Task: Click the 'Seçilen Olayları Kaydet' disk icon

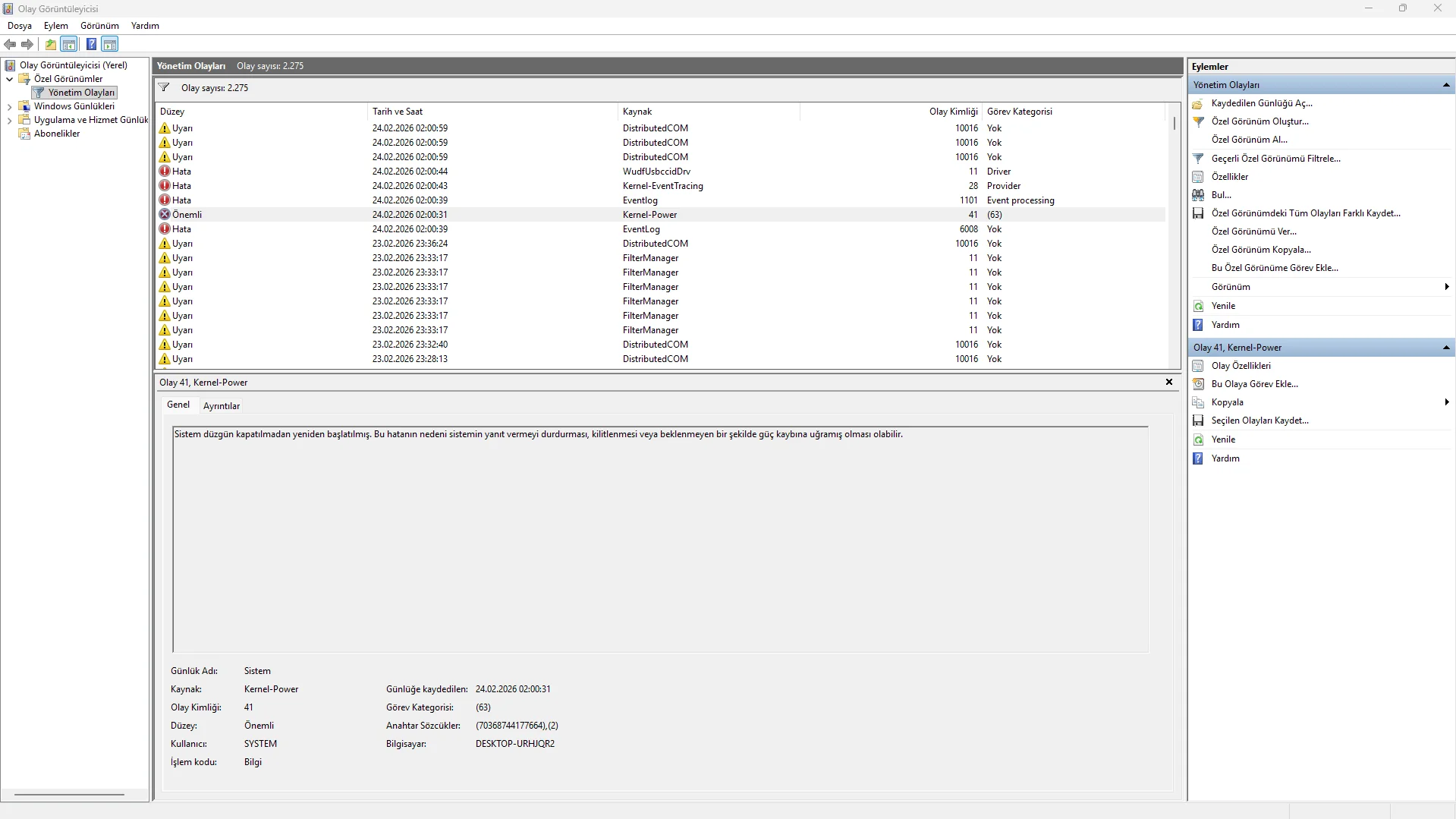Action: 1198,421
